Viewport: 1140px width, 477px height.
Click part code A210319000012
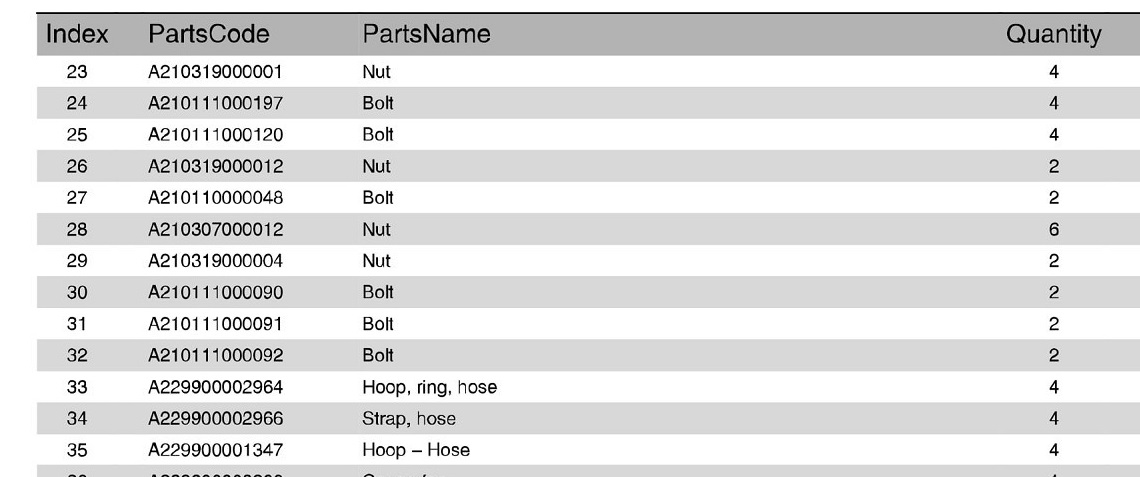coord(215,167)
